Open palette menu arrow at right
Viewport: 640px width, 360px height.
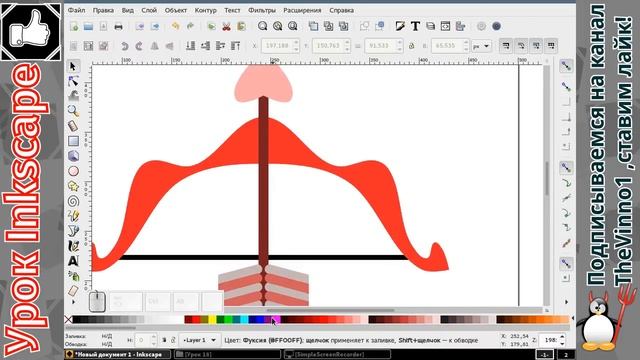click(x=572, y=318)
